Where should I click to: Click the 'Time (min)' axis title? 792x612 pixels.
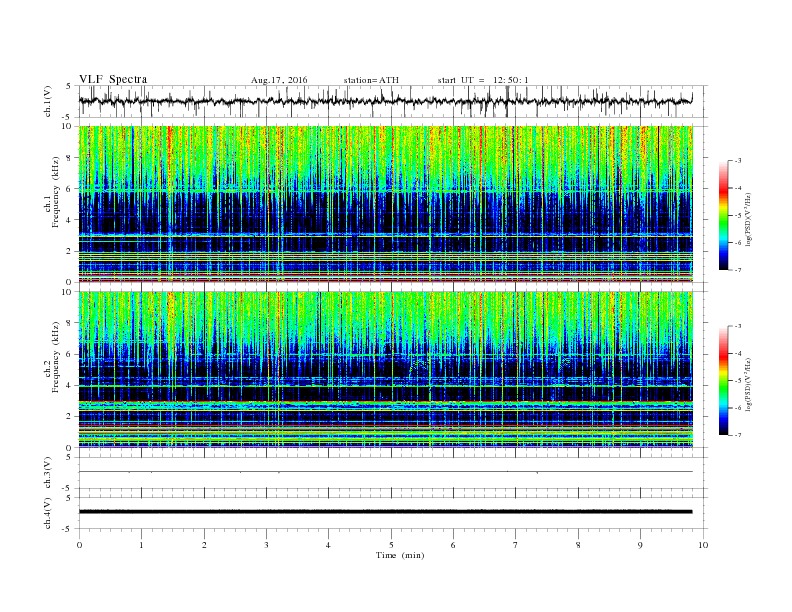[x=400, y=555]
